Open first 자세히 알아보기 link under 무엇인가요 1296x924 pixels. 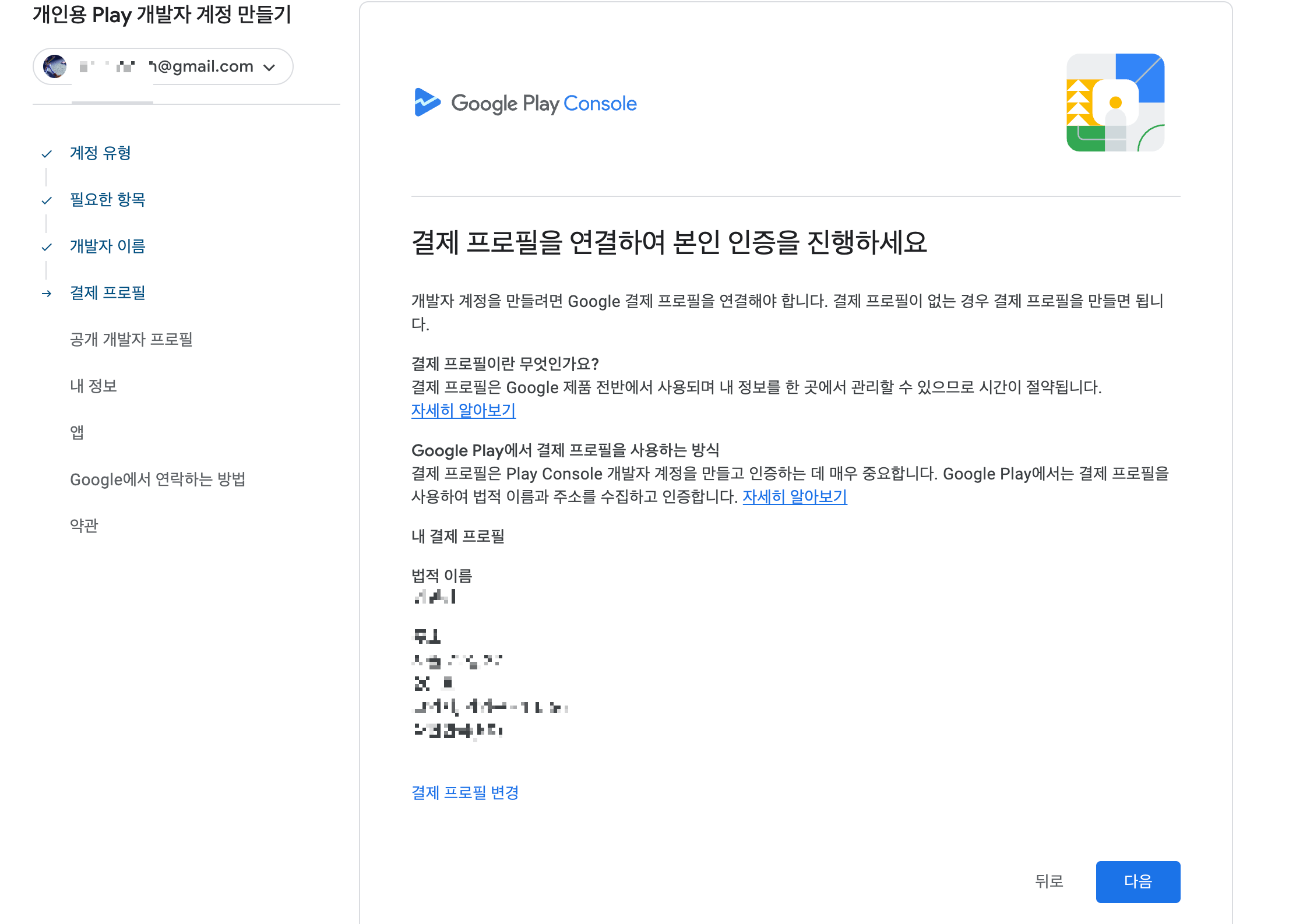[463, 410]
